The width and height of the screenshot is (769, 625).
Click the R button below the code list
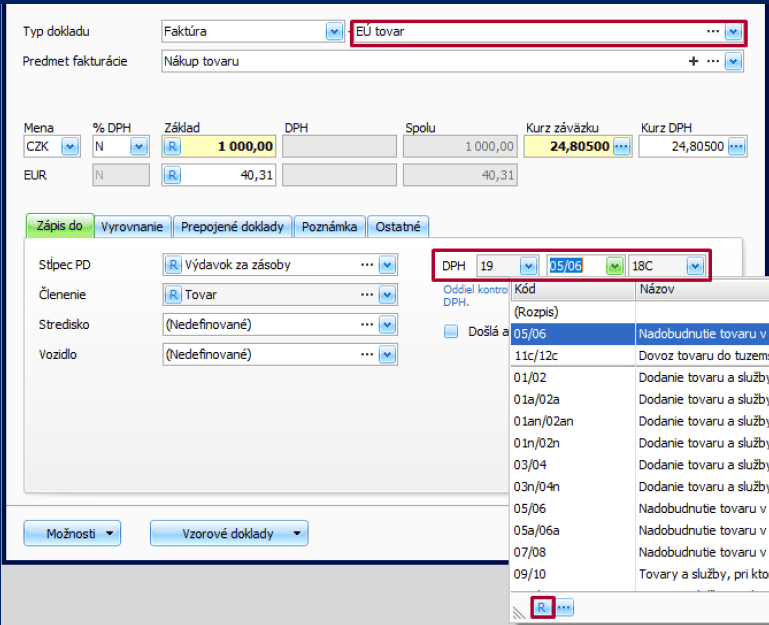pyautogui.click(x=541, y=608)
